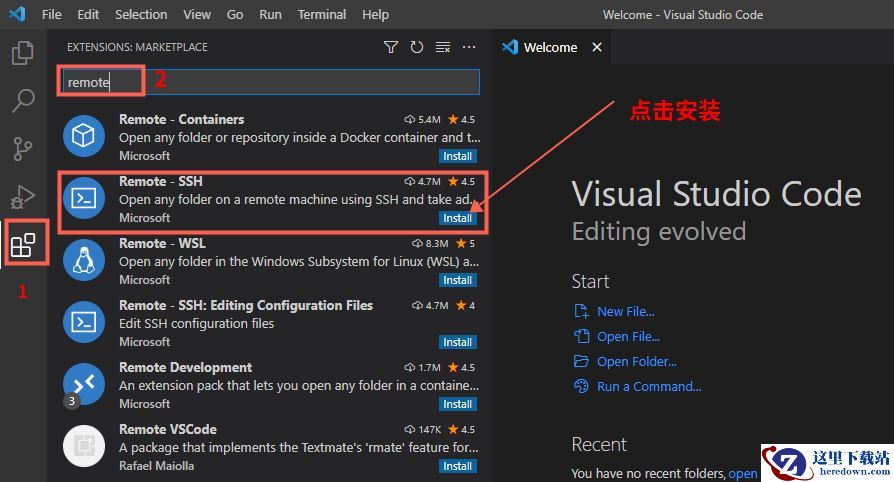
Task: Click the Open File... link
Action: pos(628,337)
